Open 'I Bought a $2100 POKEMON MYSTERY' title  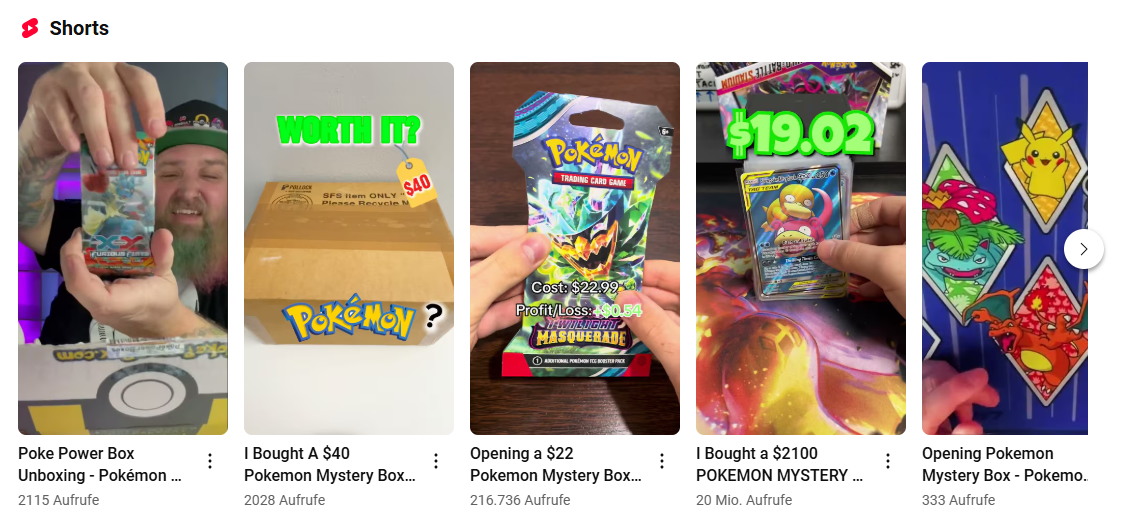tap(780, 464)
